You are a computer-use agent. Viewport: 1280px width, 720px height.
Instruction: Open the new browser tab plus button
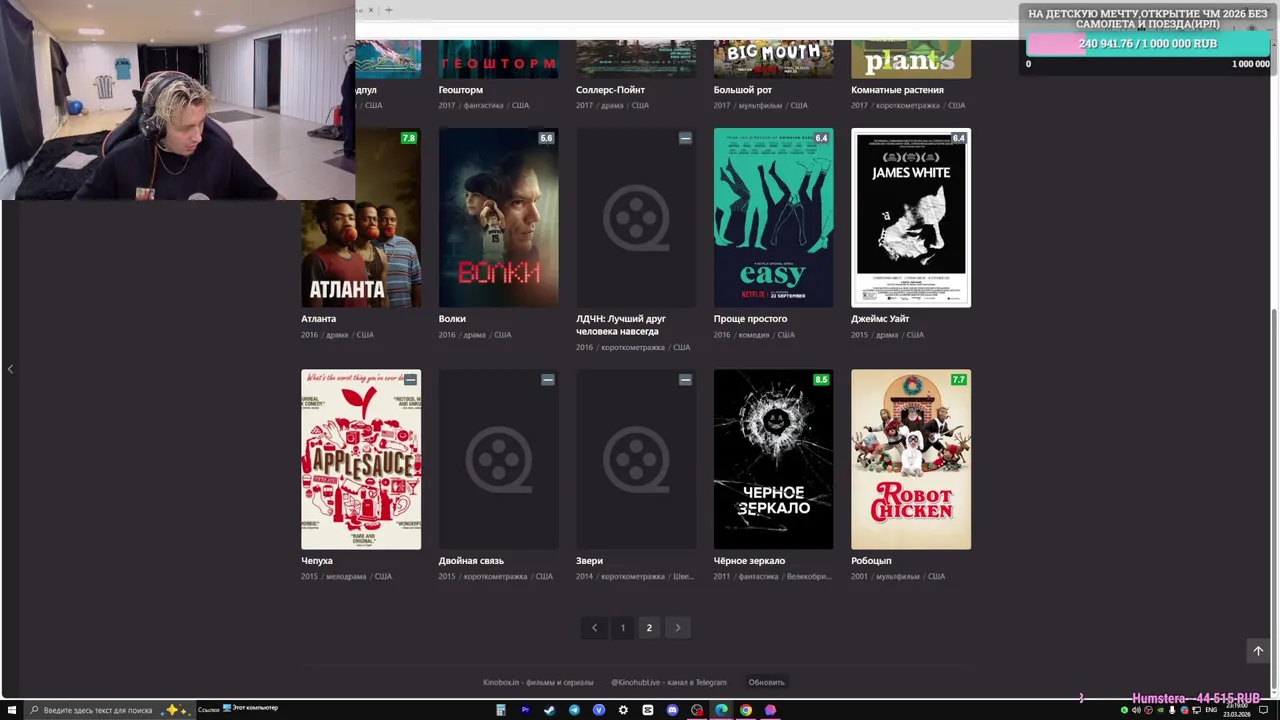(388, 10)
